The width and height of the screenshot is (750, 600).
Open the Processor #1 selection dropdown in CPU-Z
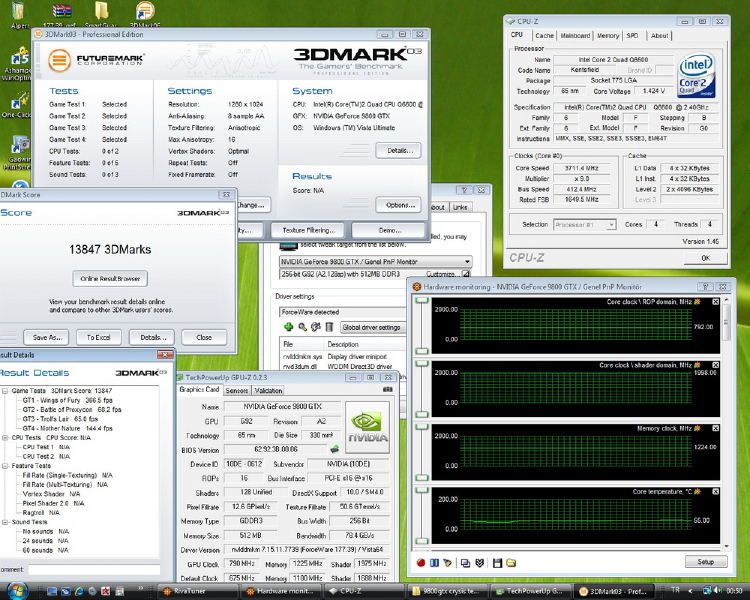point(611,224)
